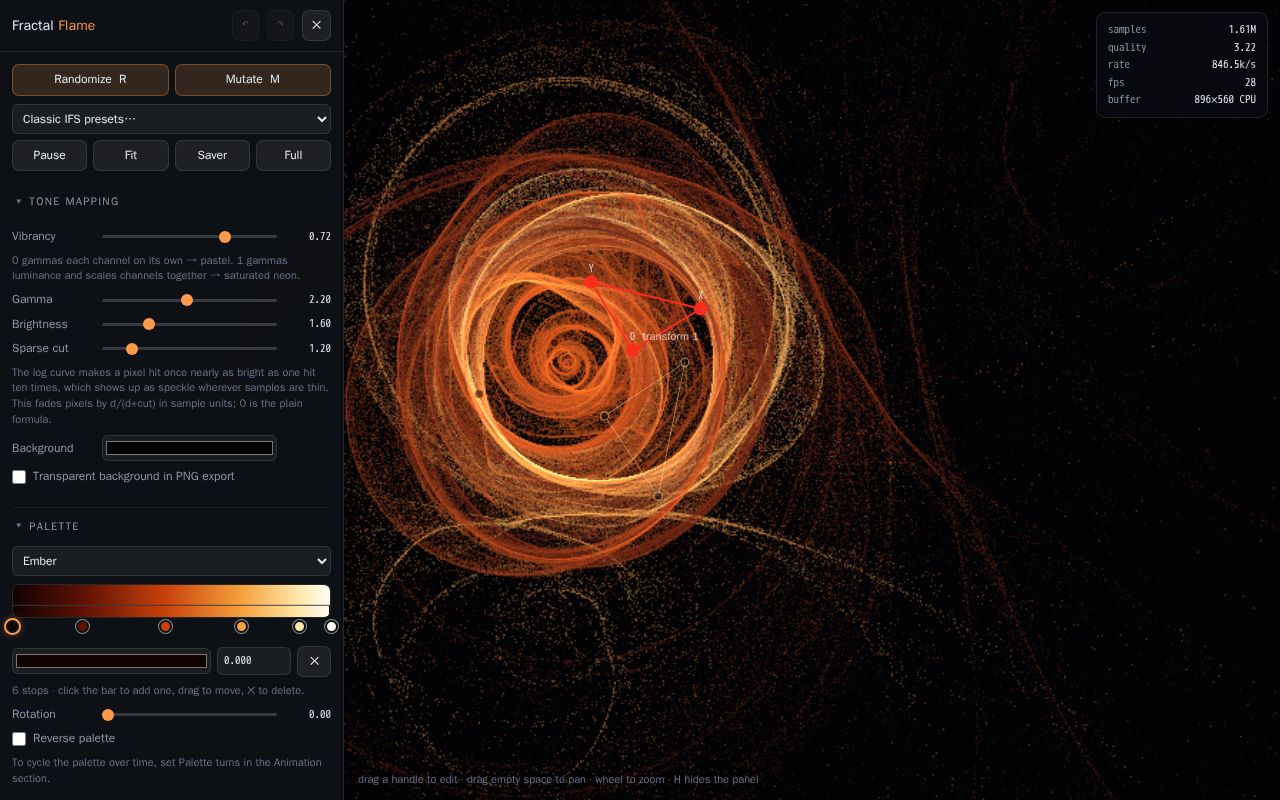Viewport: 1280px width, 800px height.
Task: Click the lowest gray handle of the inactive transform
Action: point(658,496)
